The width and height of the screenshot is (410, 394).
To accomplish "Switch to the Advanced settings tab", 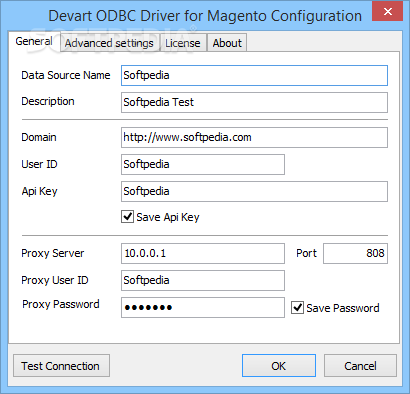I will coord(109,43).
